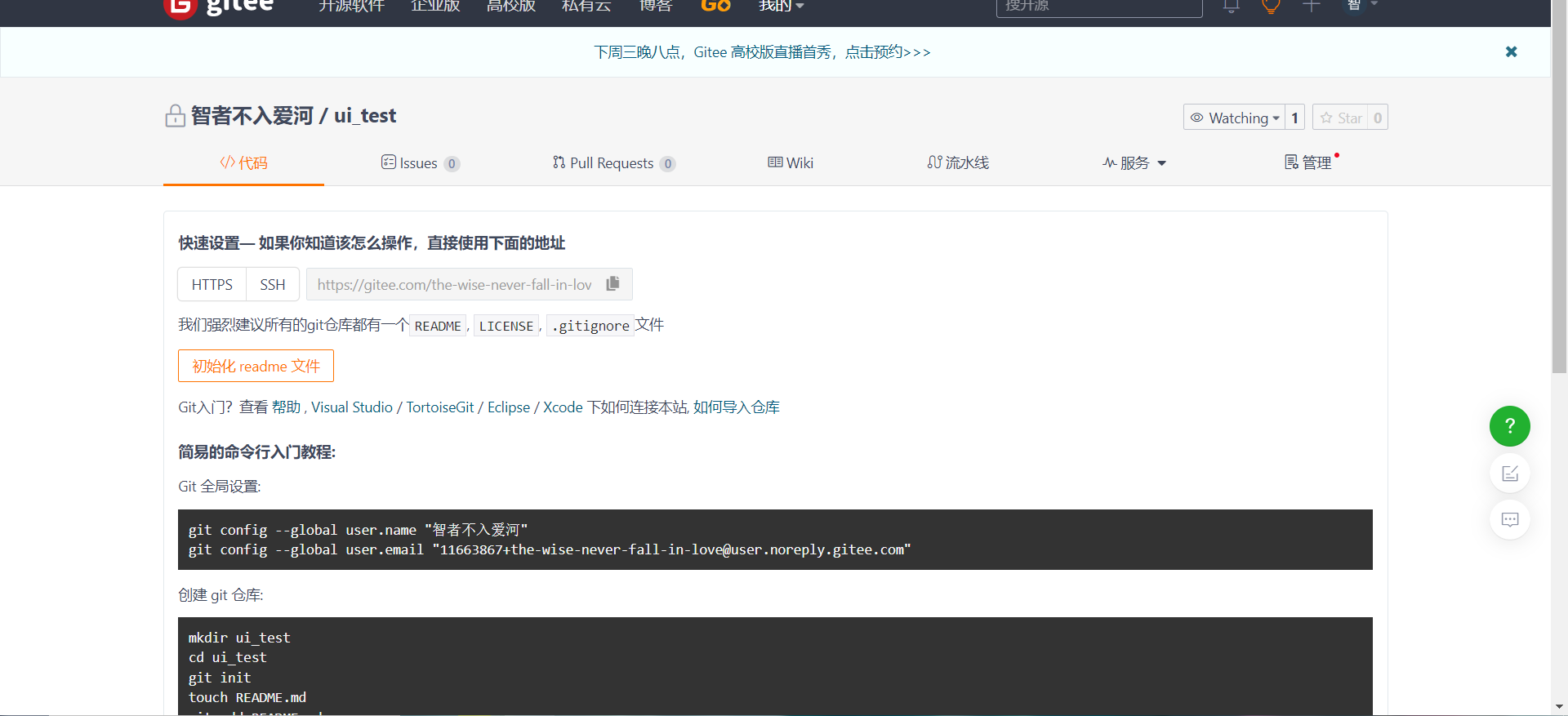The width and height of the screenshot is (1568, 716).
Task: View the stargazers count of 0
Action: pyautogui.click(x=1378, y=118)
